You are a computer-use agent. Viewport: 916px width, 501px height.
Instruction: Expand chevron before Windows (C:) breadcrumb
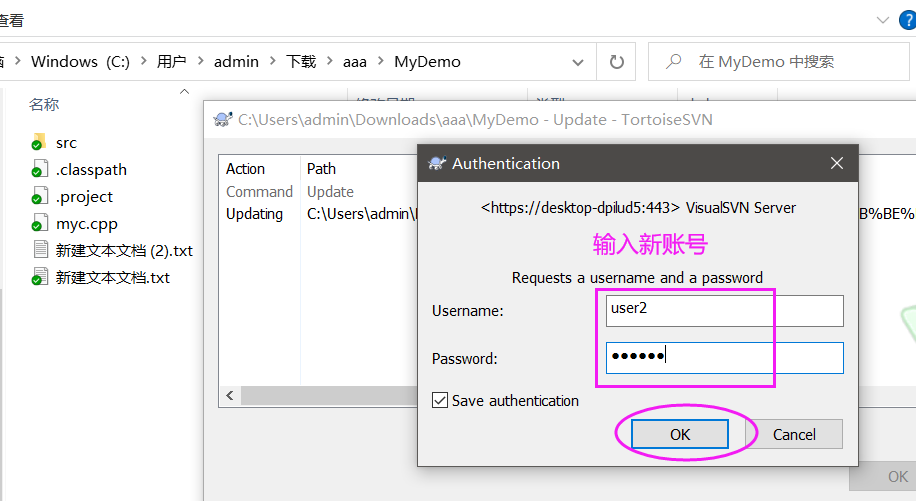click(18, 61)
